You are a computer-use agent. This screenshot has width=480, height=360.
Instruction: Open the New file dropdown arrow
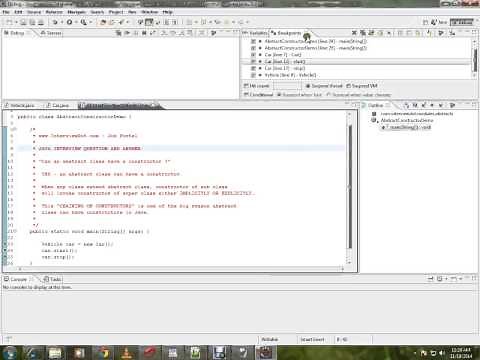click(15, 22)
